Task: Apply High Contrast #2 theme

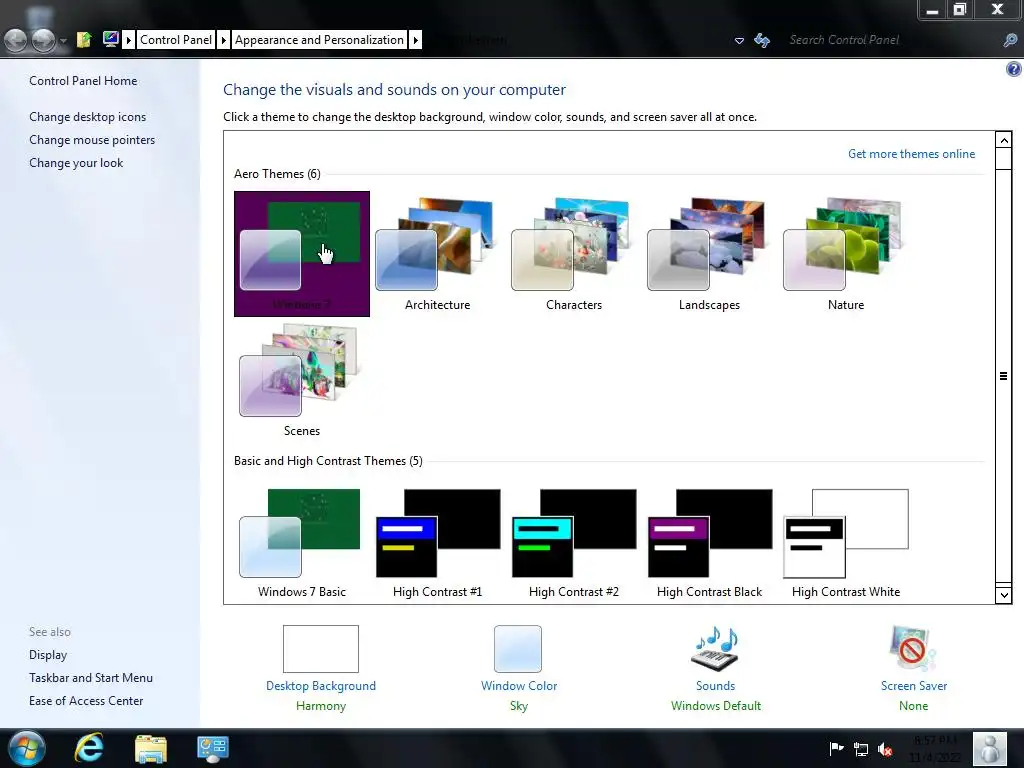Action: [x=573, y=543]
